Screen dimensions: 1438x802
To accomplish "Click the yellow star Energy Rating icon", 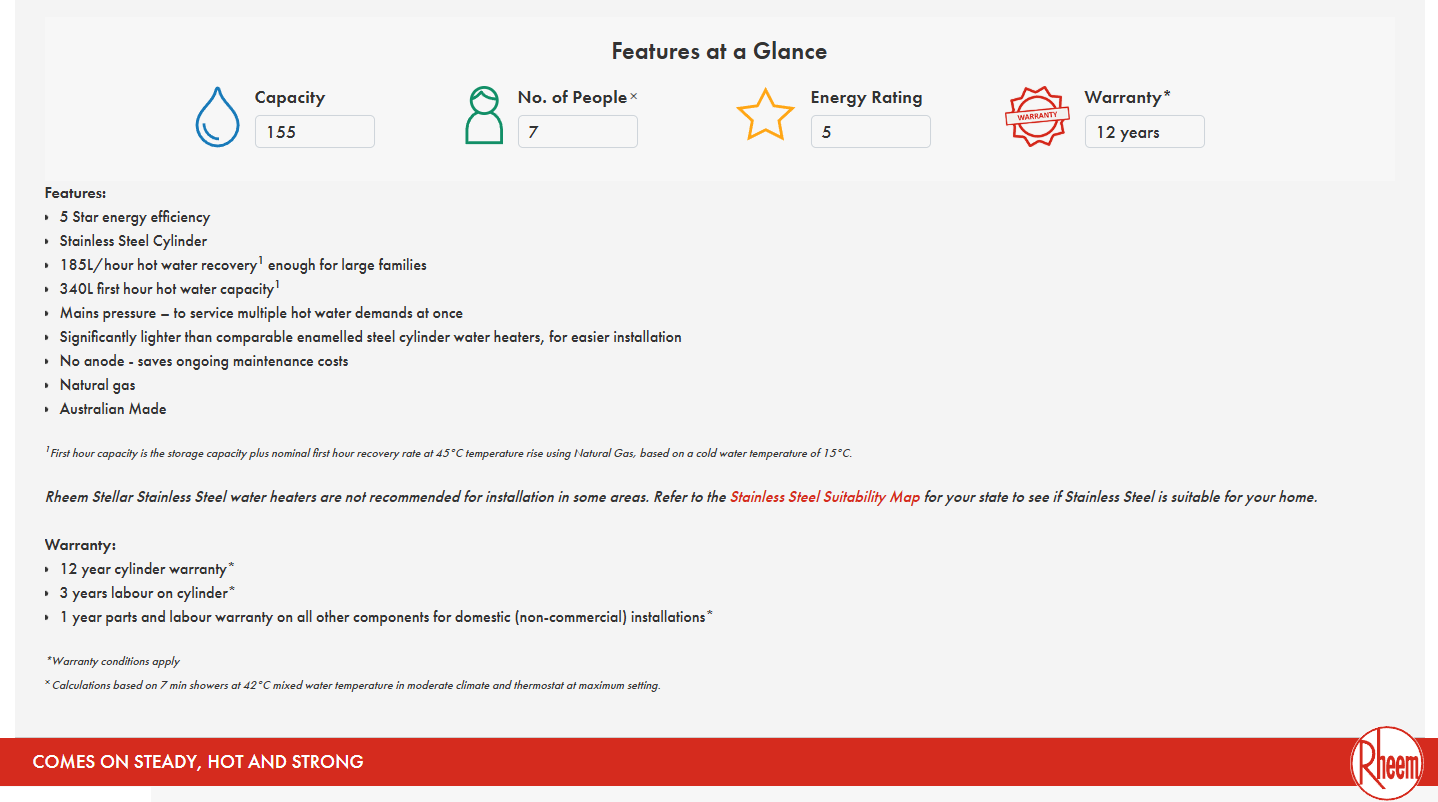I will (x=765, y=115).
